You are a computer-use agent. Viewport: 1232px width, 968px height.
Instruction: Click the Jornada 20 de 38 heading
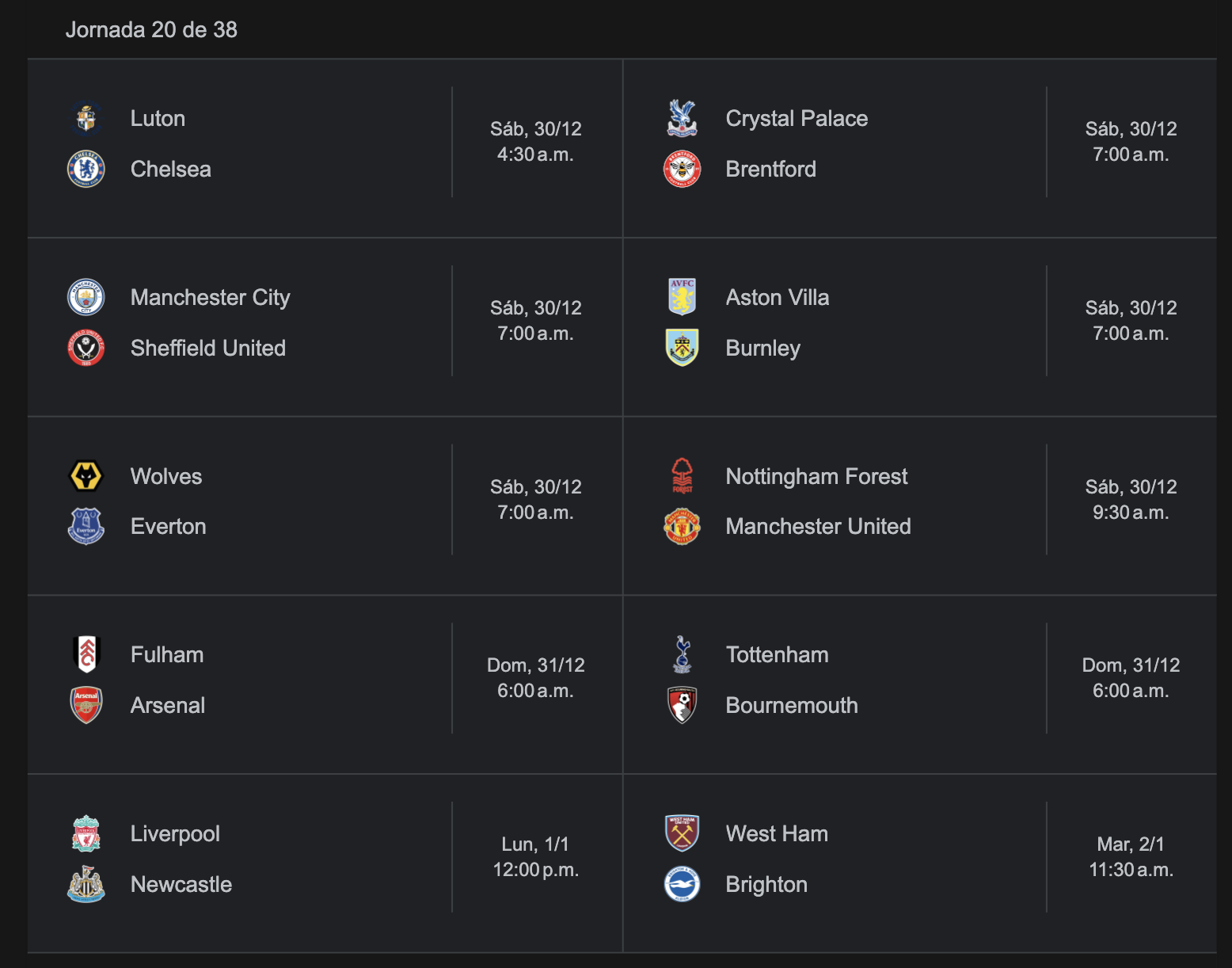(x=151, y=30)
